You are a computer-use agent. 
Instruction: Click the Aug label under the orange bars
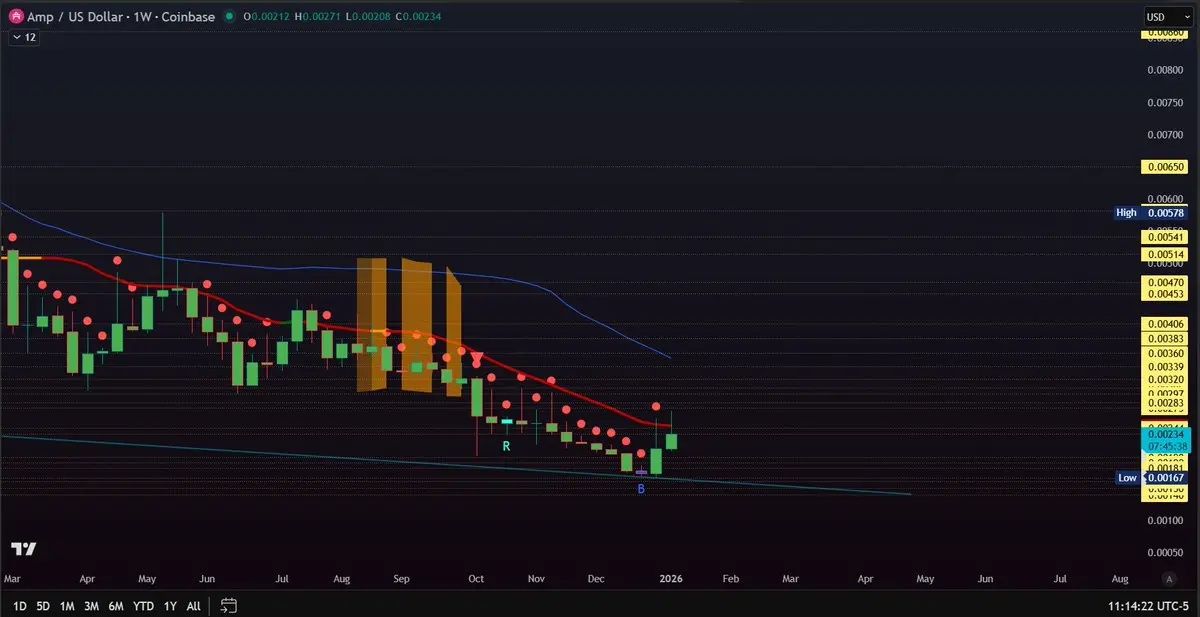tap(342, 579)
